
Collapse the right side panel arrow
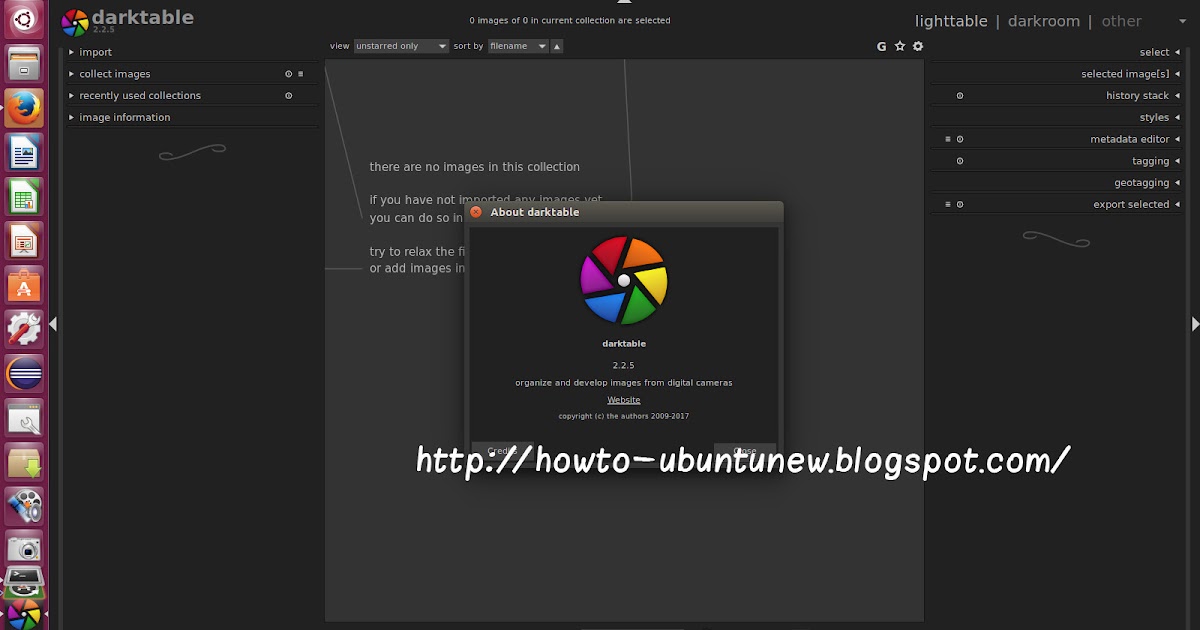1195,324
